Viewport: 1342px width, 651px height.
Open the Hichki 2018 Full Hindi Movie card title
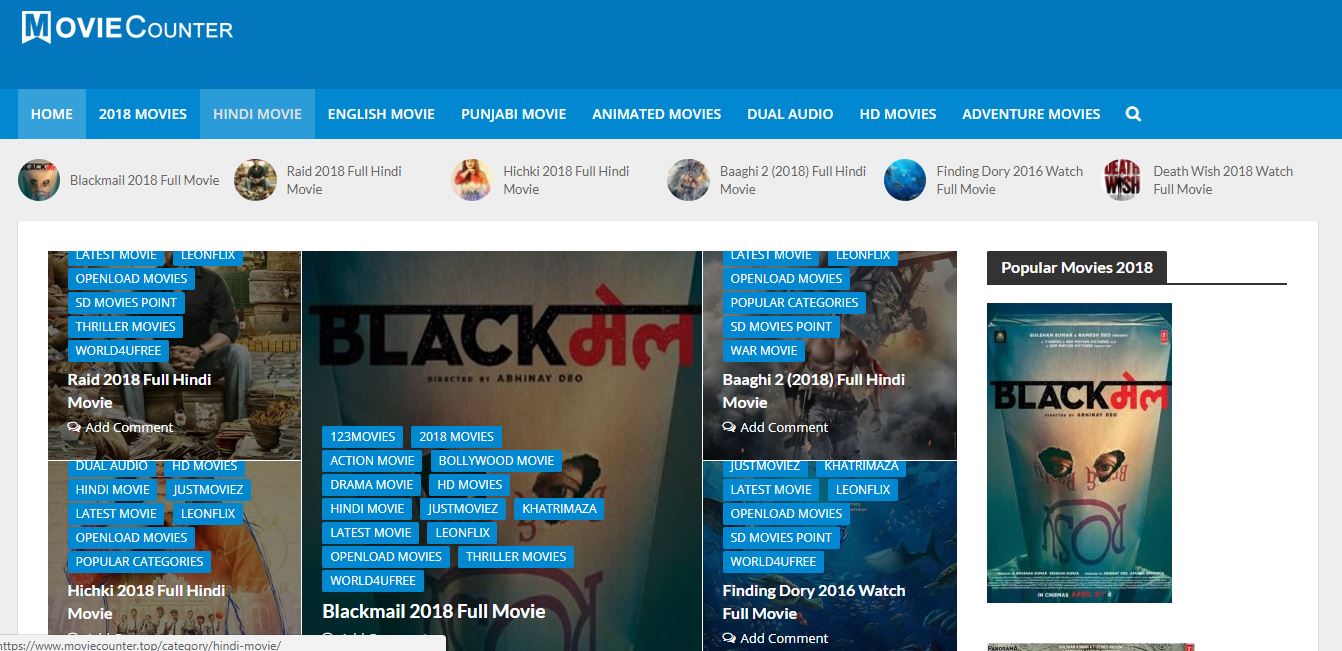(x=146, y=602)
